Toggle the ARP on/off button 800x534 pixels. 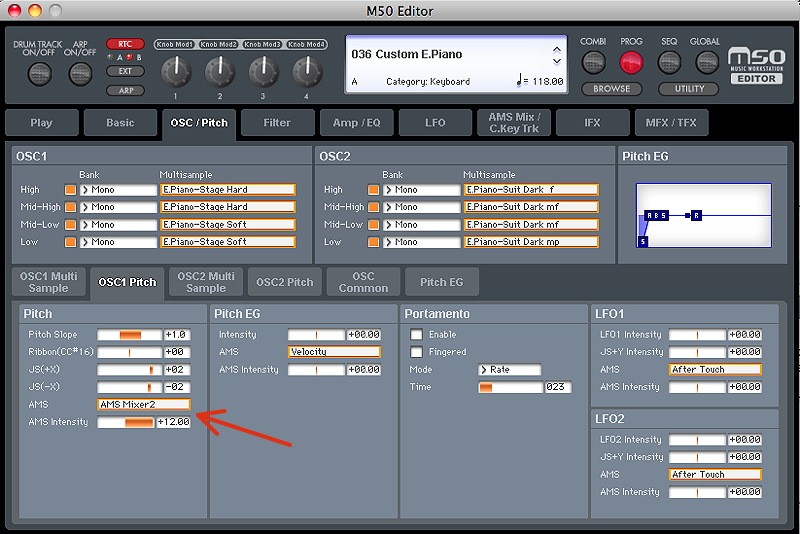click(80, 74)
